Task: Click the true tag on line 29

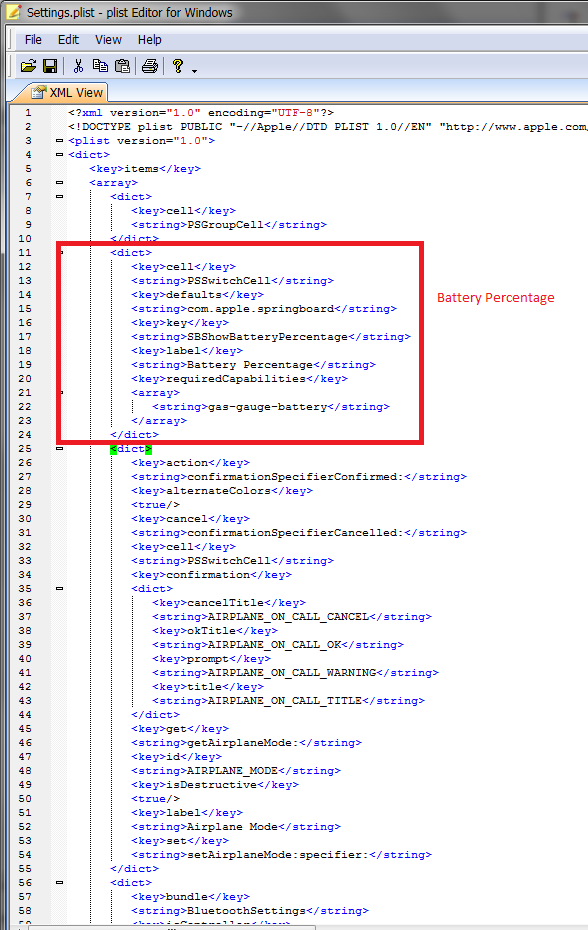Action: pos(155,505)
